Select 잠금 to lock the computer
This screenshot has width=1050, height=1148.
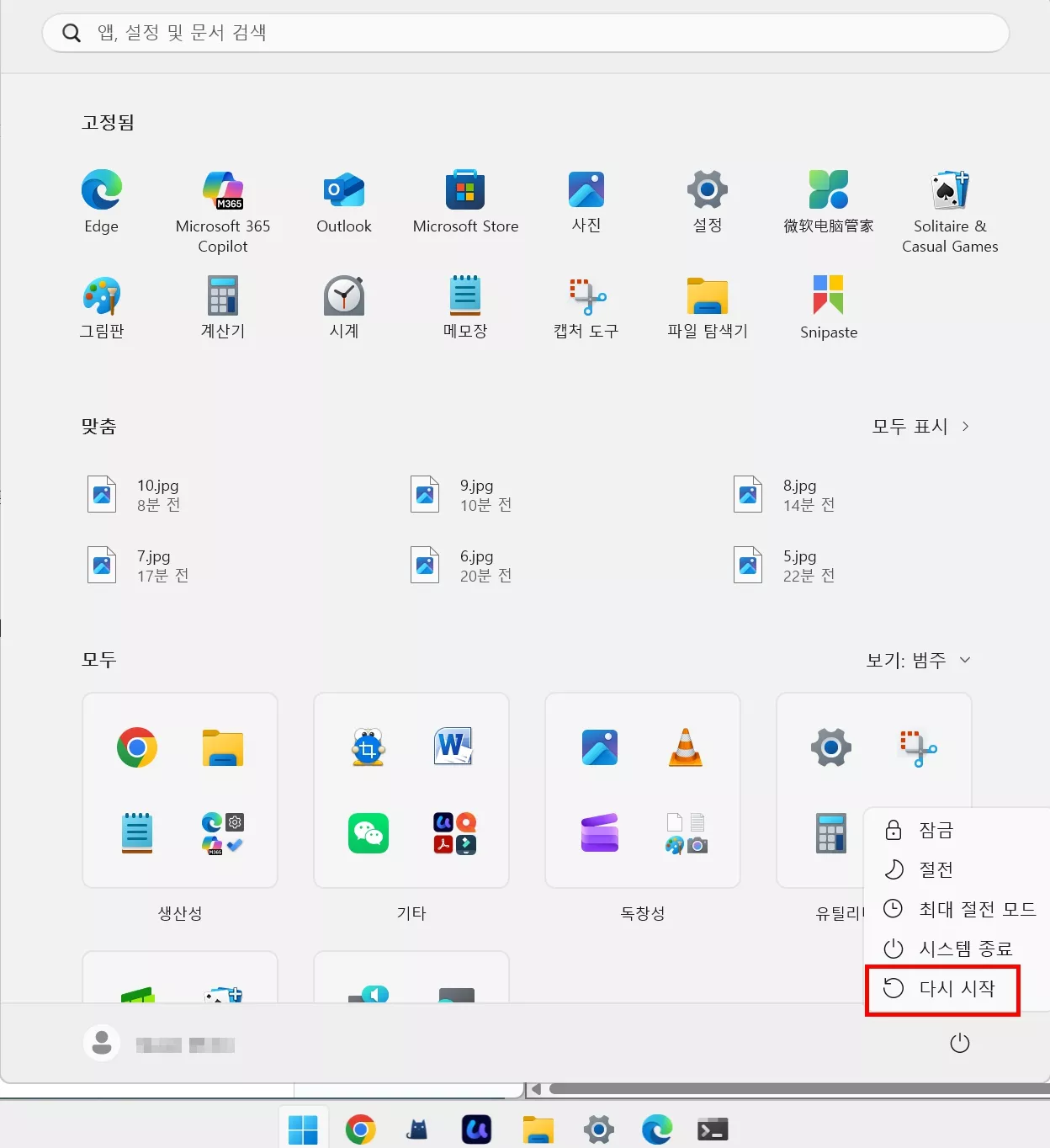[936, 830]
